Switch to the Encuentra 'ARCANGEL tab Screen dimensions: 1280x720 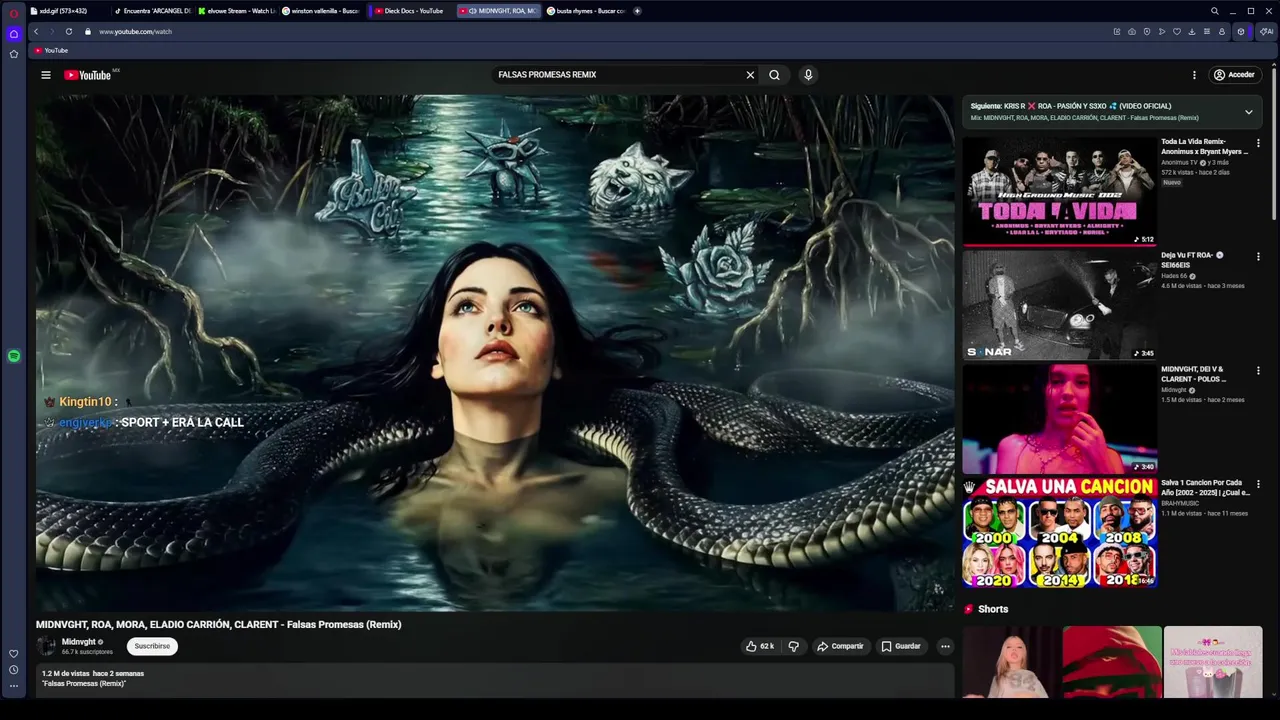tap(151, 11)
